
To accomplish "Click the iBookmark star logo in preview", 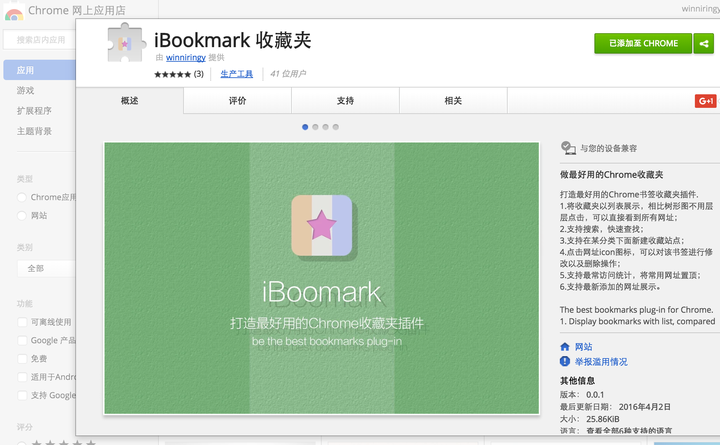I will point(322,225).
